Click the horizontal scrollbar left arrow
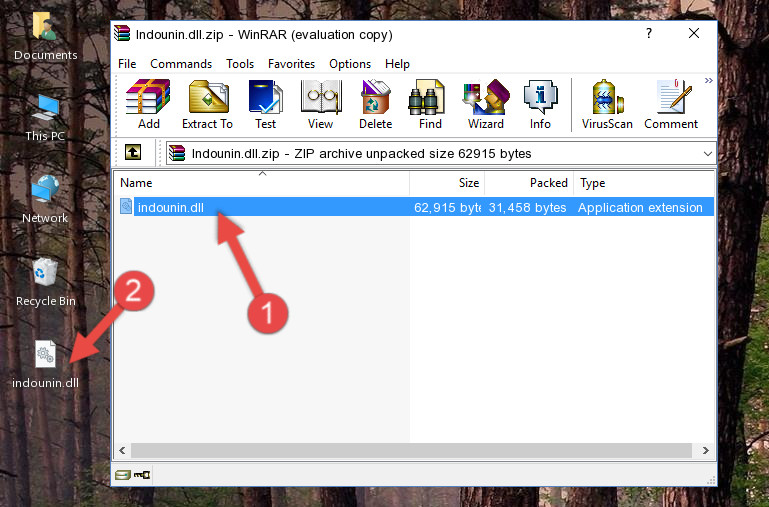The height and width of the screenshot is (507, 769). [123, 450]
